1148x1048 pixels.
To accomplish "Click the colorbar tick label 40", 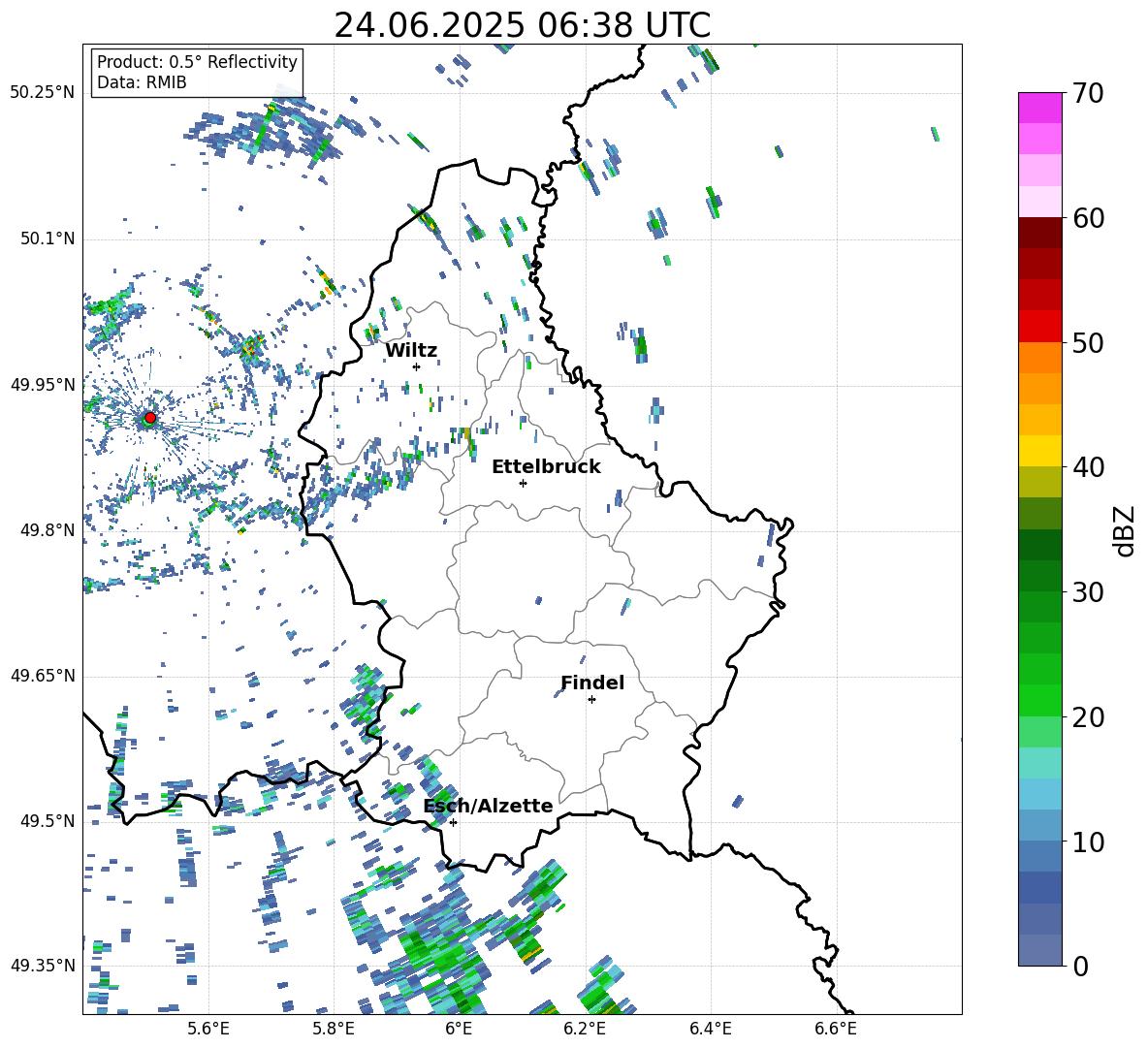I will click(x=1088, y=467).
